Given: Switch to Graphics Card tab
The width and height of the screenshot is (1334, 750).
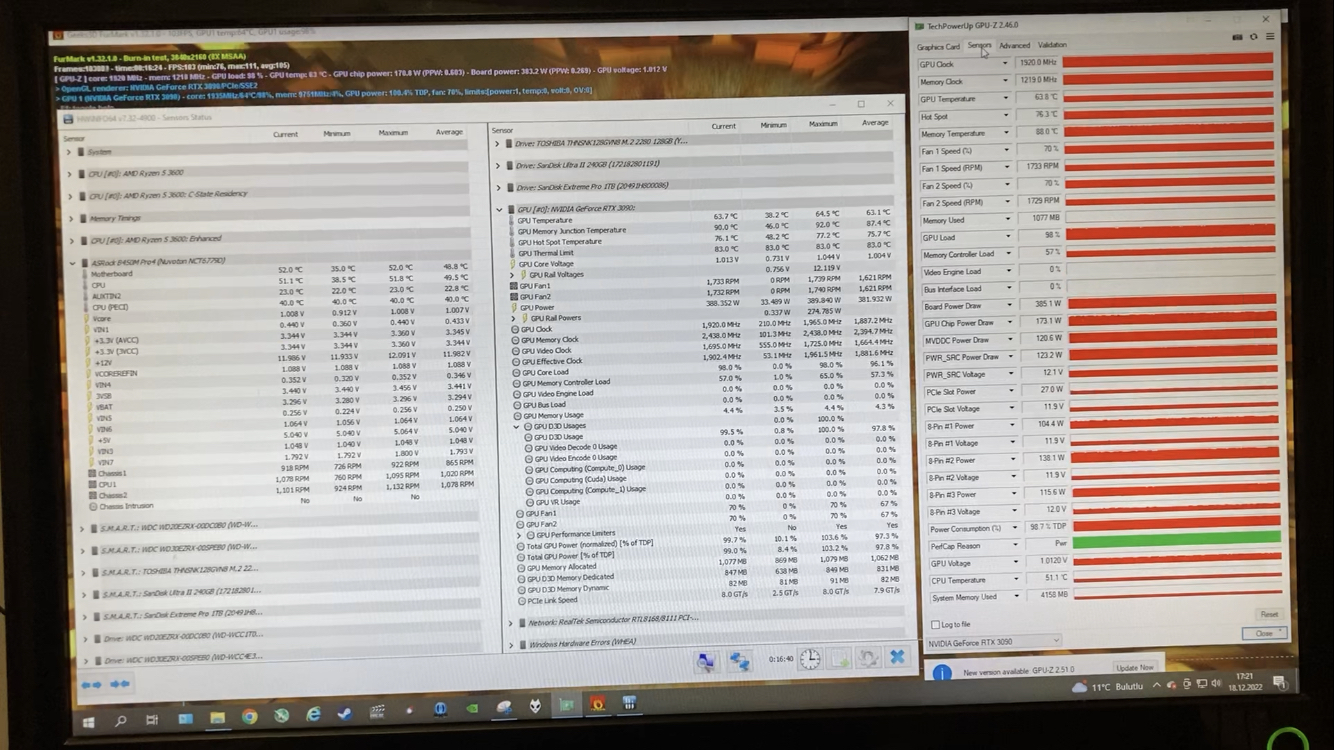Looking at the screenshot, I should tap(938, 47).
